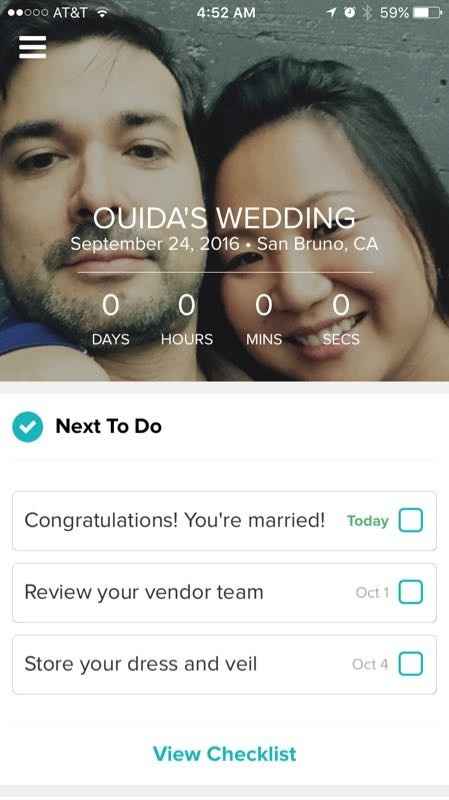Screen dimensions: 449x800
Task: Tap the AT&T signal strength dots
Action: (x=28, y=13)
